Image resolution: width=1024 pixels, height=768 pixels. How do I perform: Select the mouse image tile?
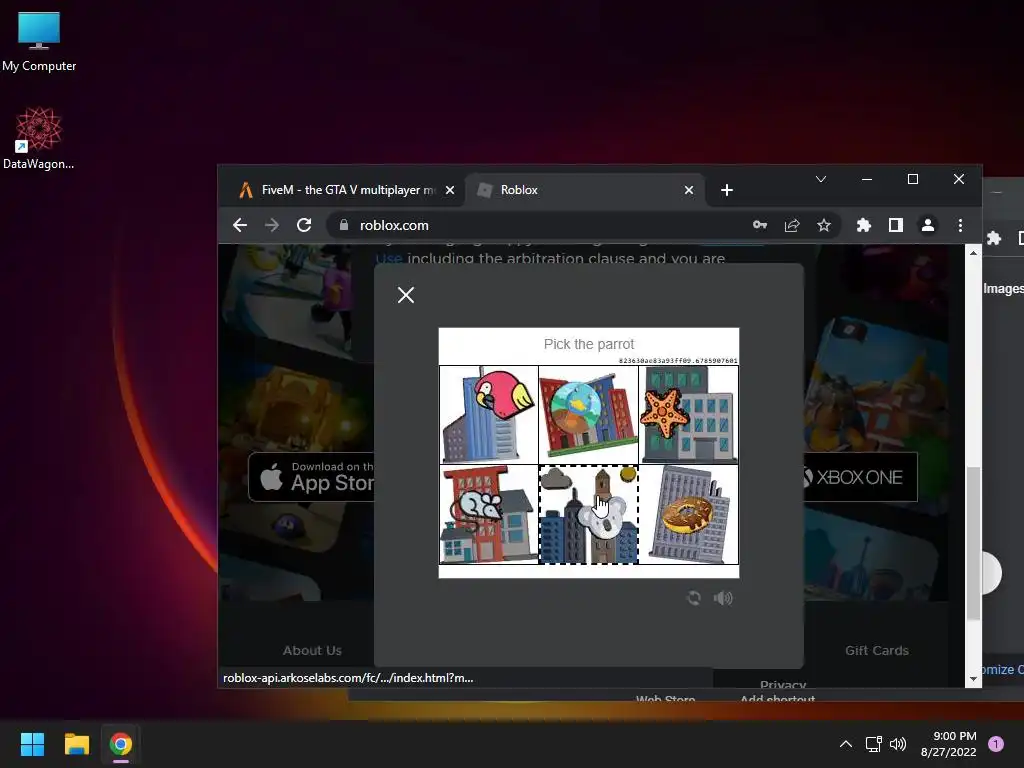click(488, 515)
